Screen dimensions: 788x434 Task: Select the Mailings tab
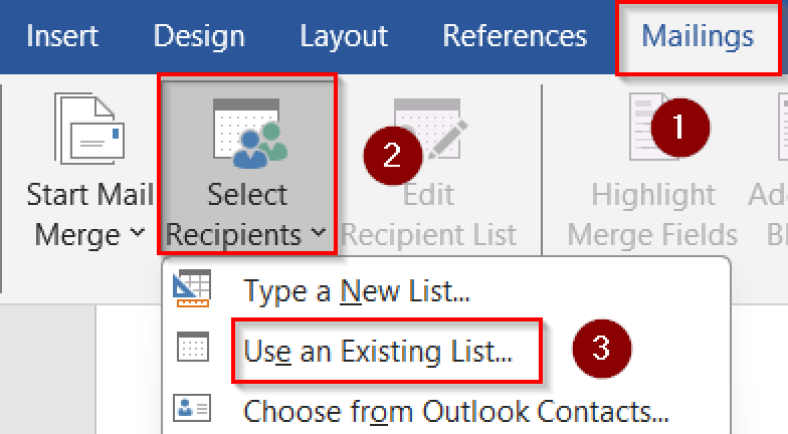(x=697, y=37)
